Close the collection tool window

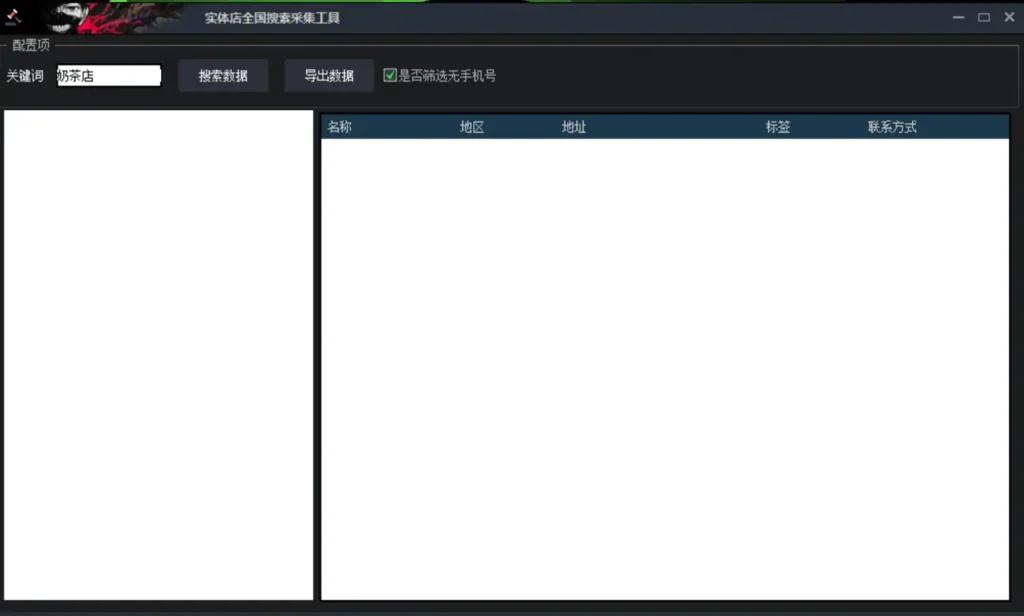click(1009, 18)
